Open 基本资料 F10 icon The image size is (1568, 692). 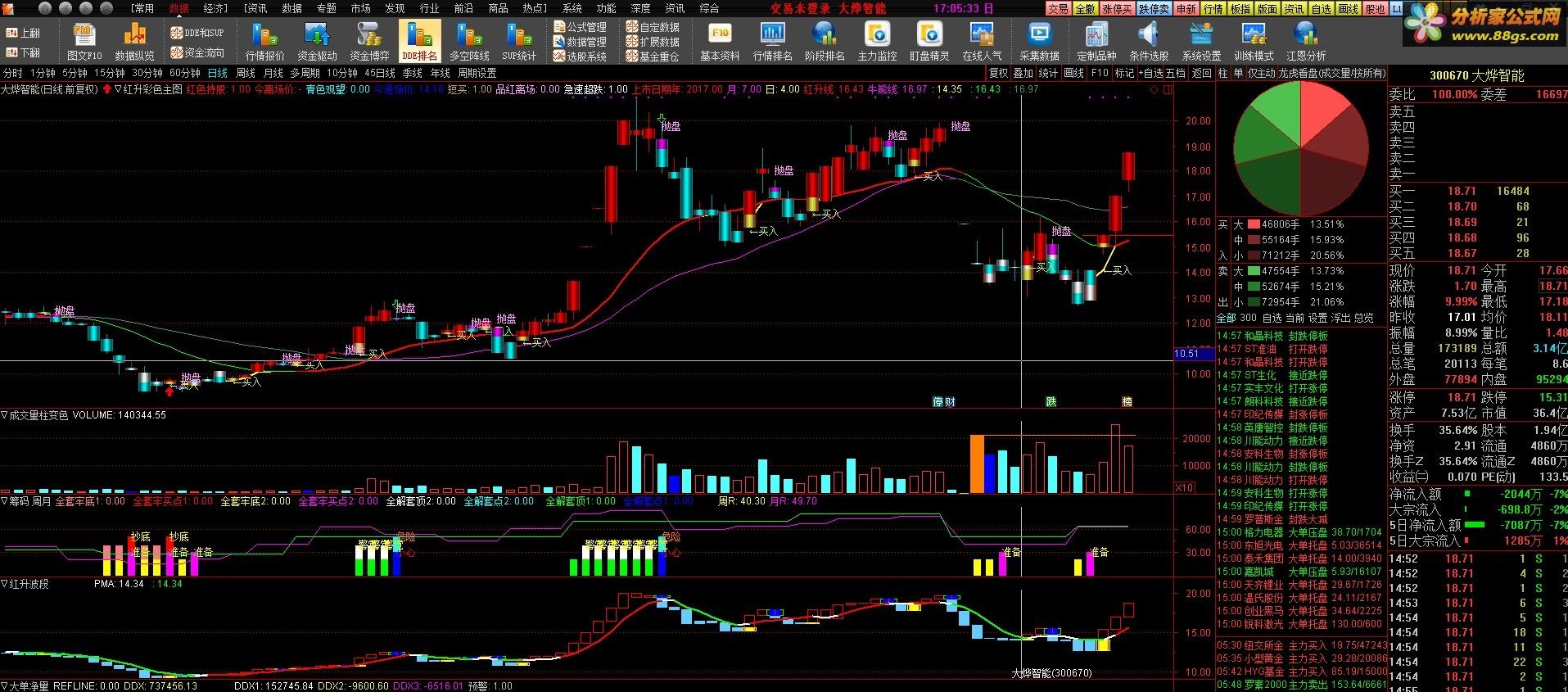coord(720,42)
